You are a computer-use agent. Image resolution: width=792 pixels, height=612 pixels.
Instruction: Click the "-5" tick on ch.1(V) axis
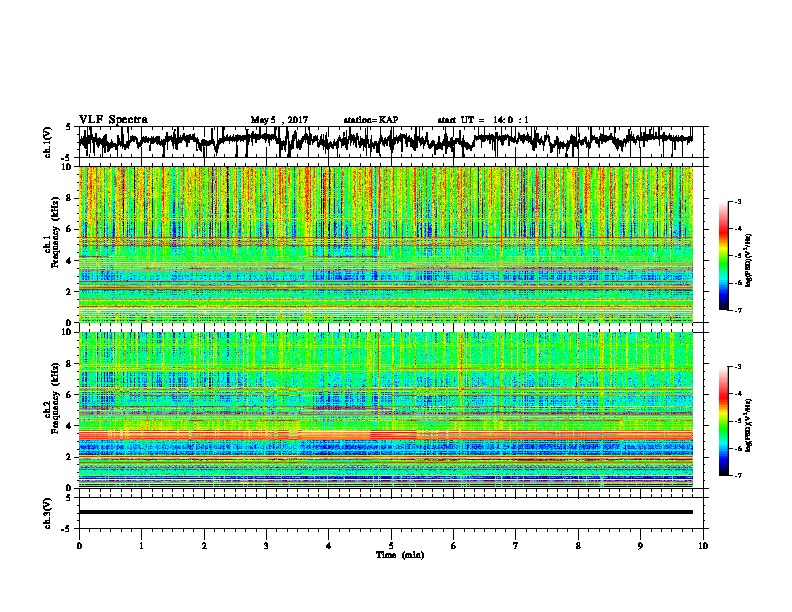point(67,158)
